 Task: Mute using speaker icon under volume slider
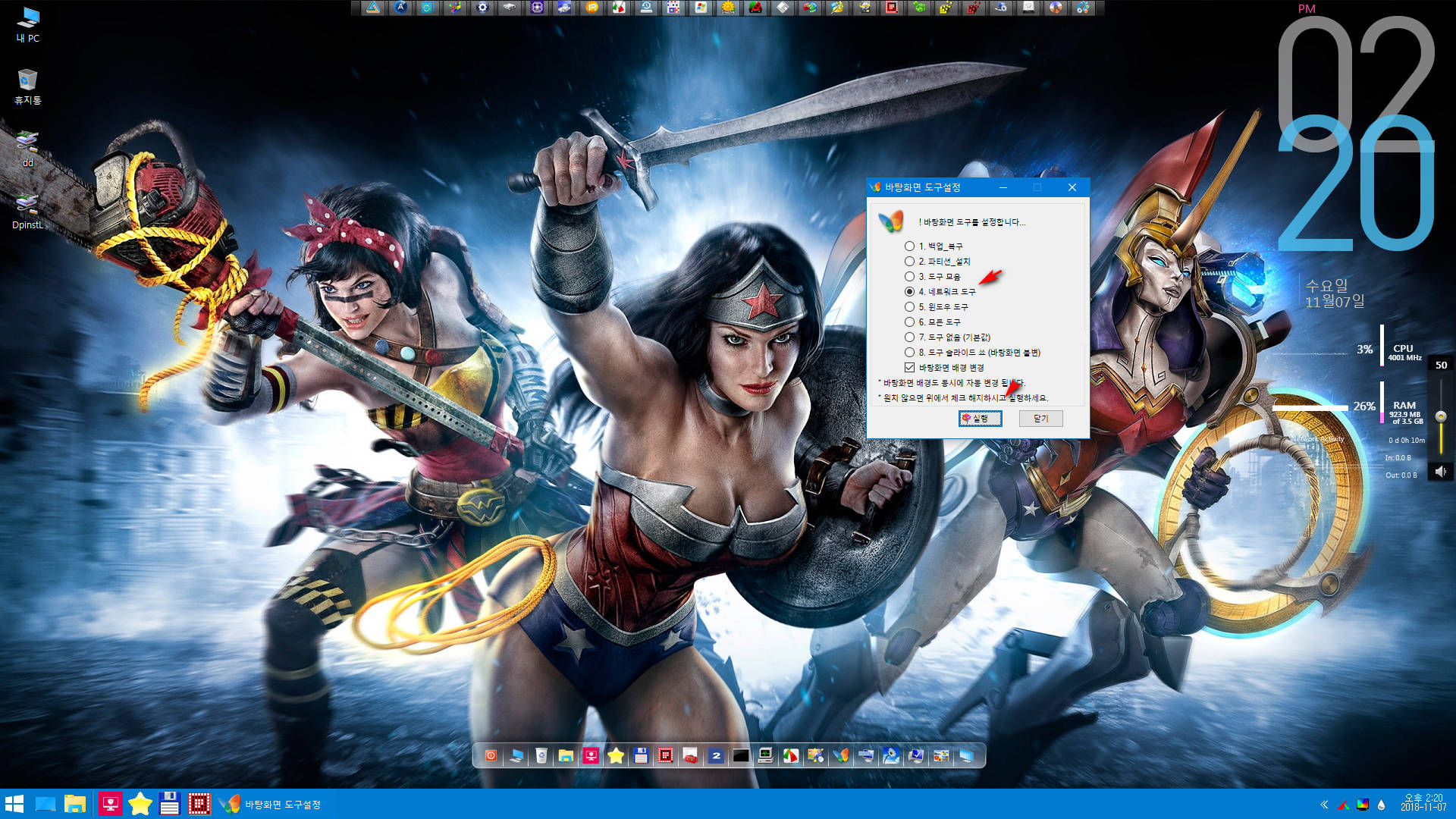[1441, 472]
